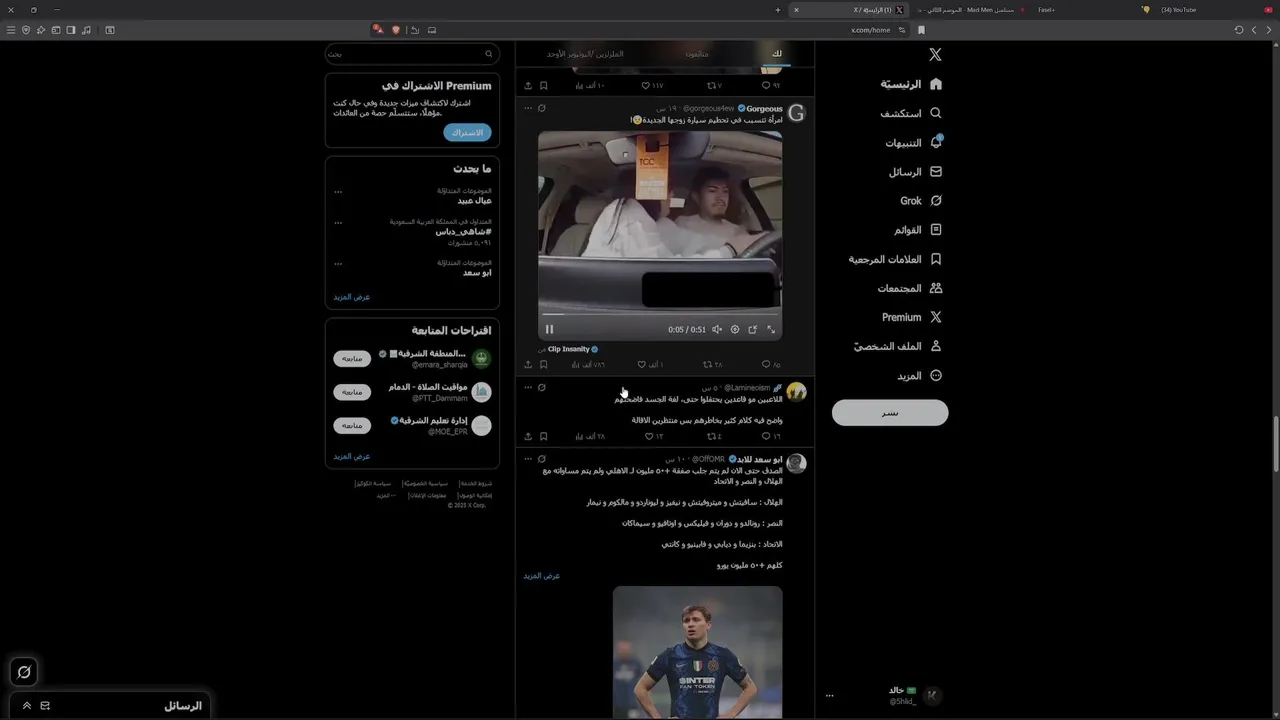Compose new message in Messages drawer
Viewport: 1280px width, 720px height.
(x=45, y=706)
